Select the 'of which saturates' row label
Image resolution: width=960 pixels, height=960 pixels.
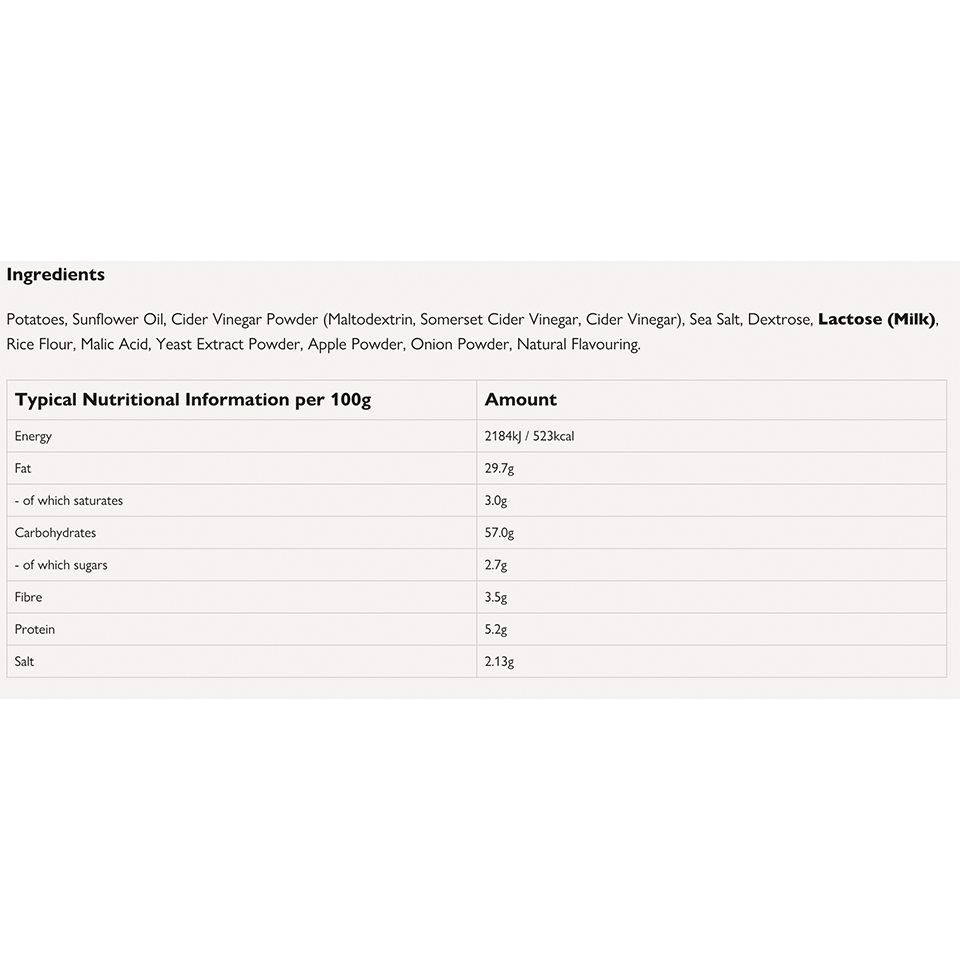(69, 500)
